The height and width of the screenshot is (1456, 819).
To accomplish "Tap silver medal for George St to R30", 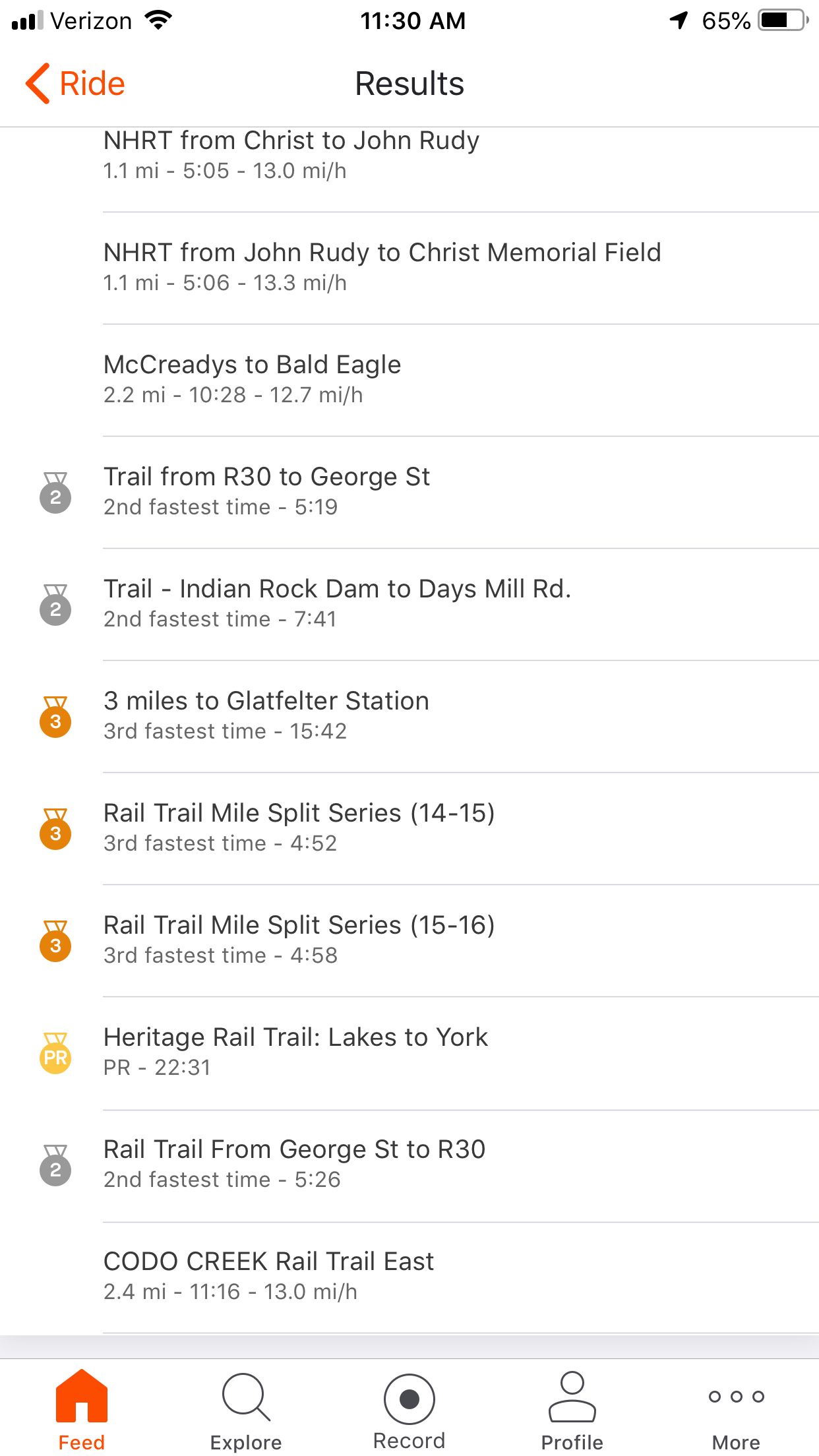I will coord(55,1165).
